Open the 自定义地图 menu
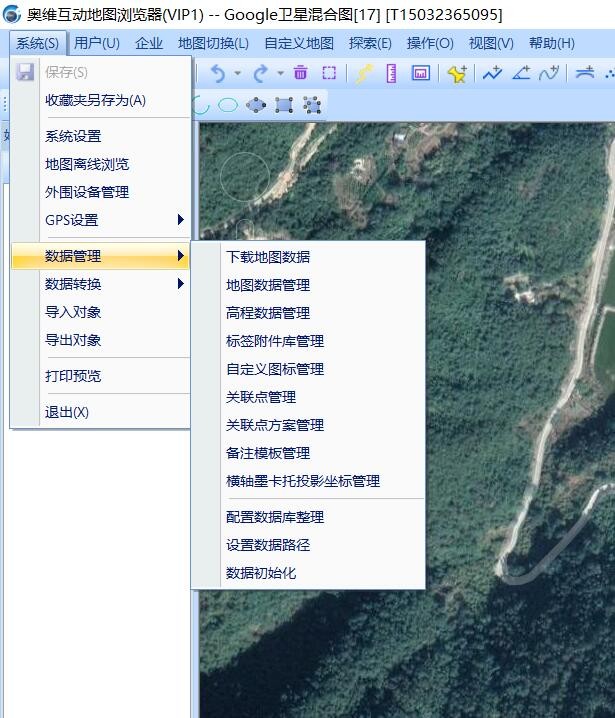Screen dimensions: 615x718 click(x=299, y=44)
